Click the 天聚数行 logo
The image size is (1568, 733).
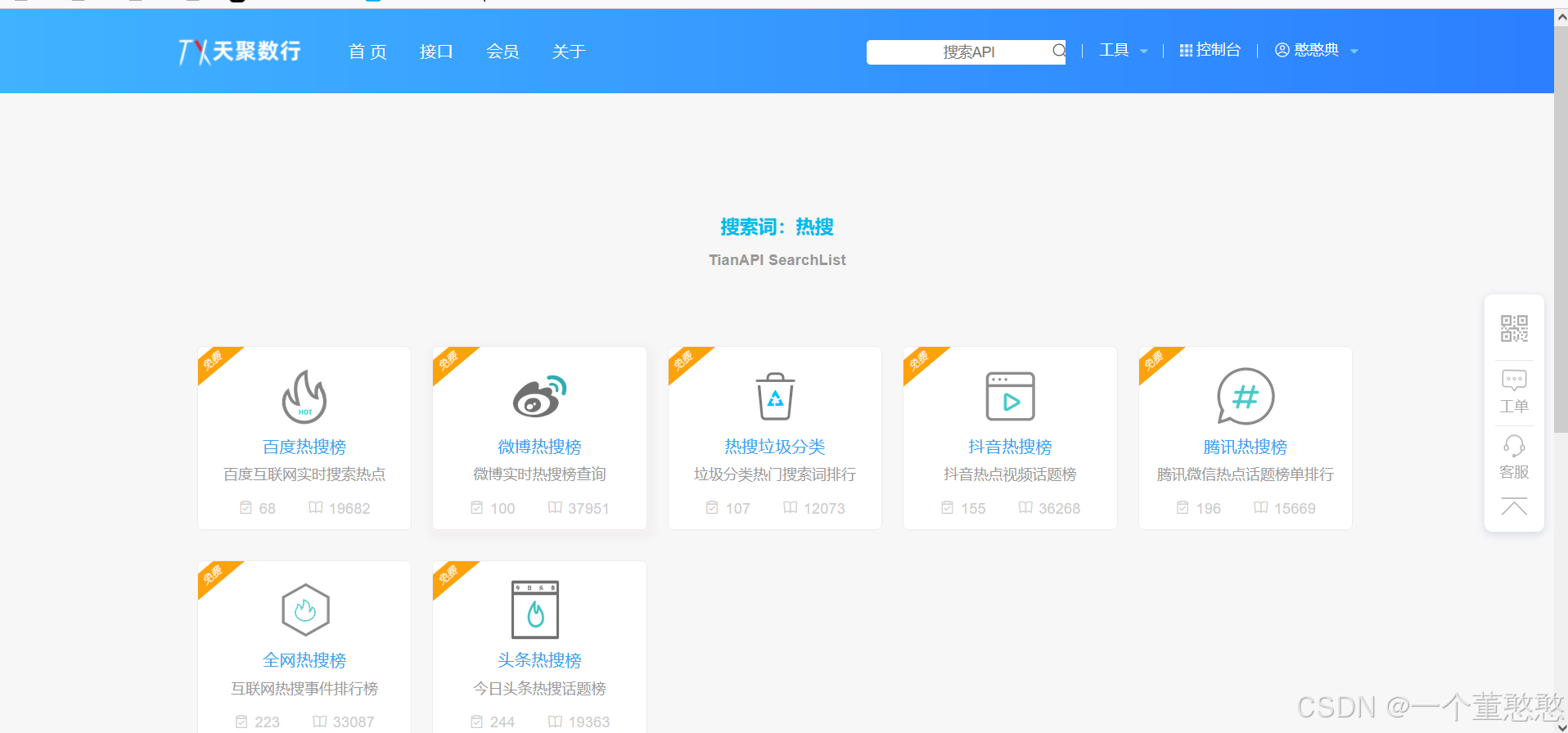(239, 52)
